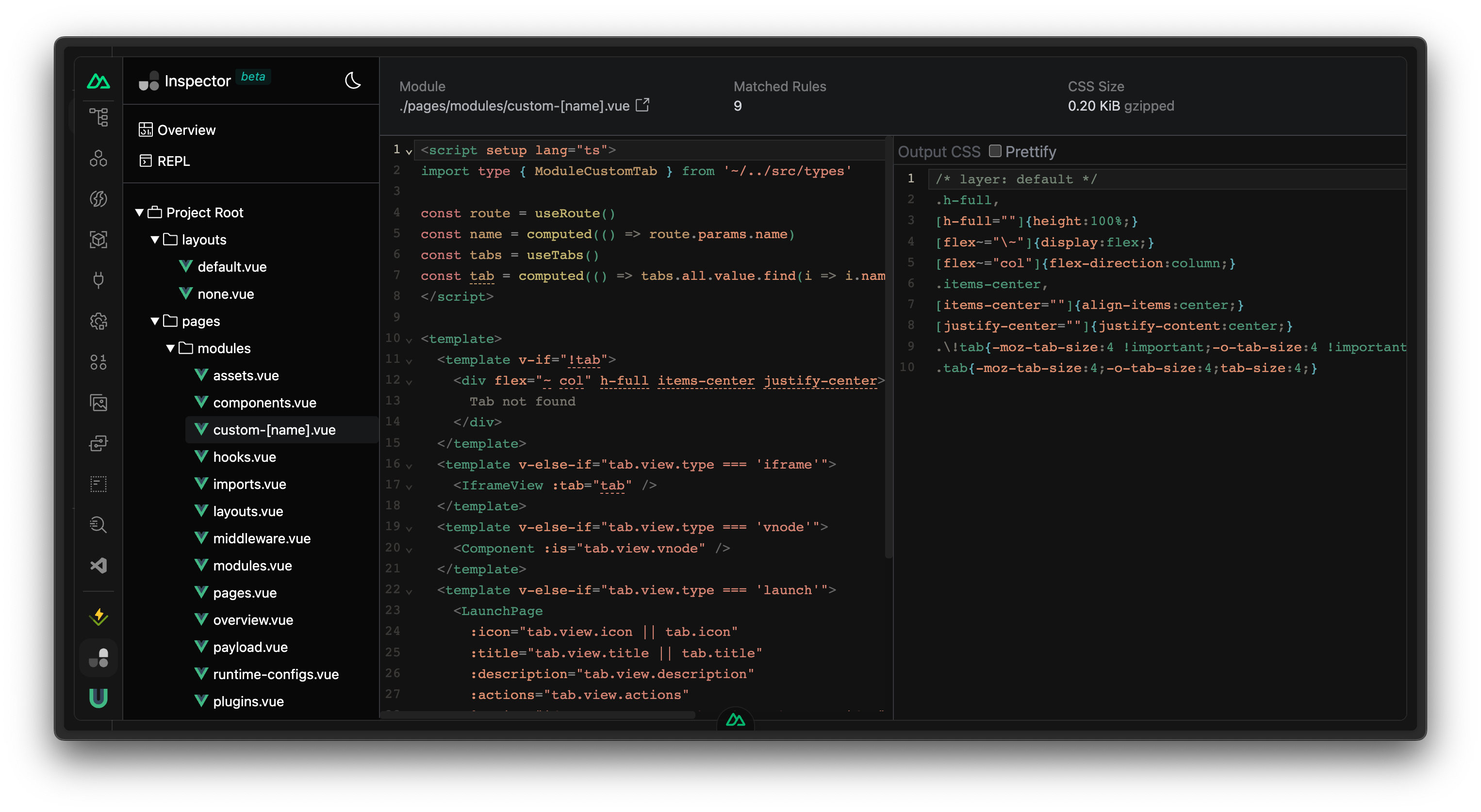This screenshot has width=1481, height=812.
Task: Launch the project in VS Code via its icon
Action: [99, 565]
